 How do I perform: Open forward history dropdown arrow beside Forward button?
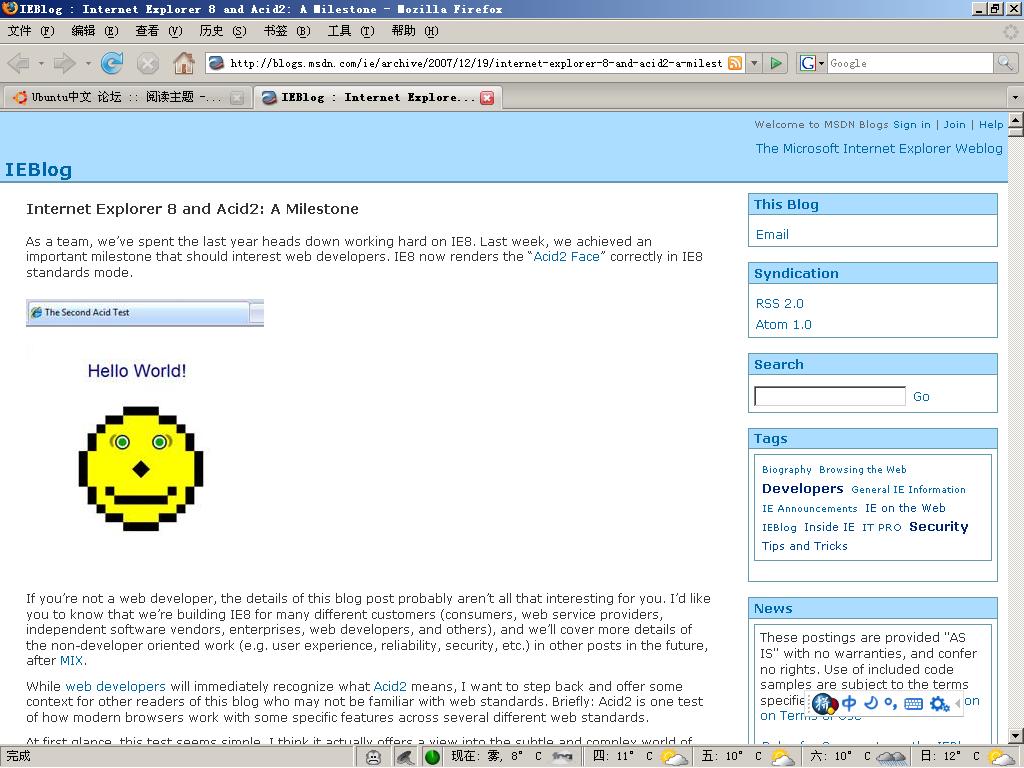[x=88, y=63]
